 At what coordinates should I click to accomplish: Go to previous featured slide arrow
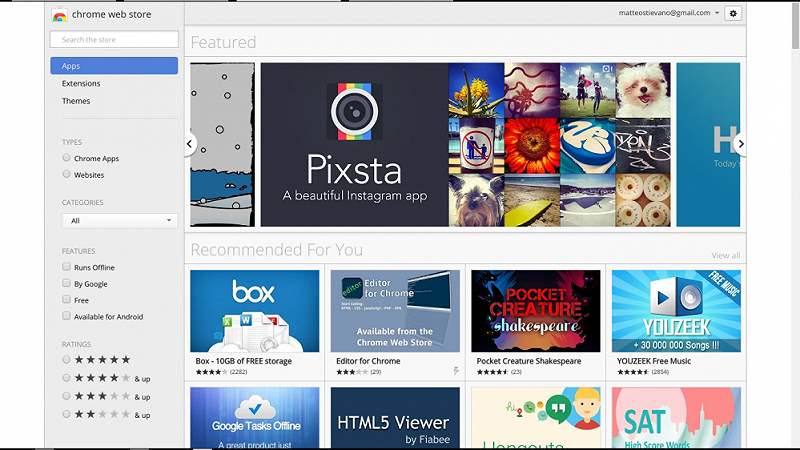point(190,144)
